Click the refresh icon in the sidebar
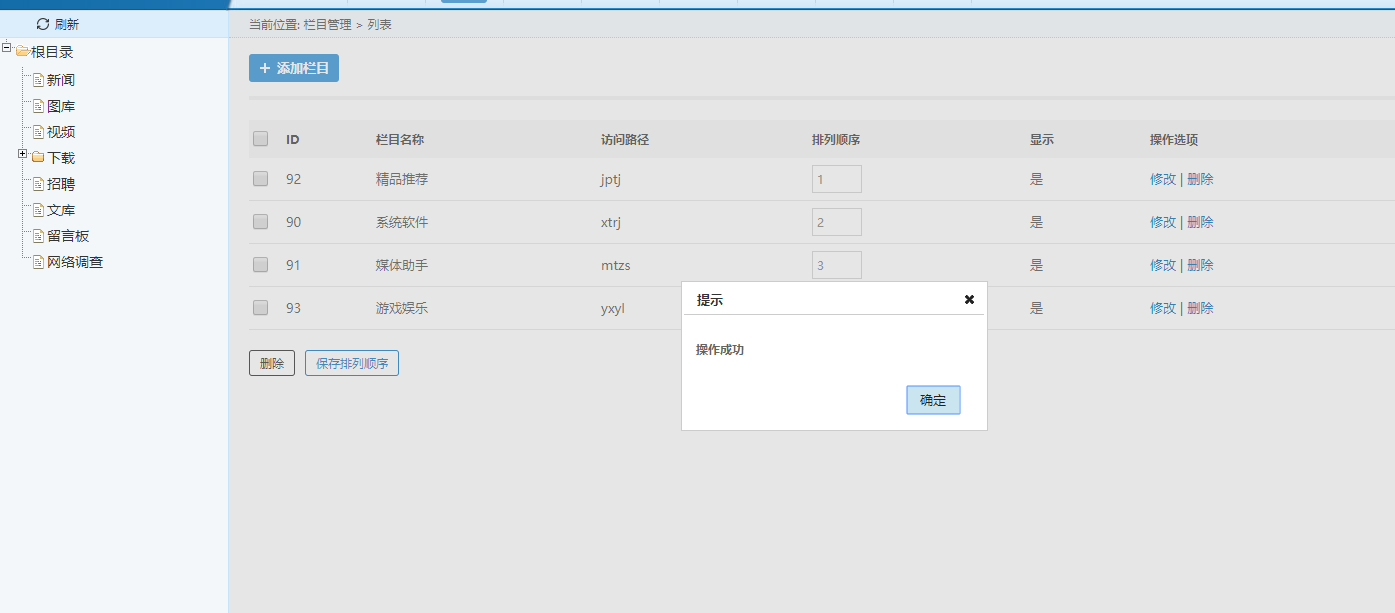 click(43, 24)
